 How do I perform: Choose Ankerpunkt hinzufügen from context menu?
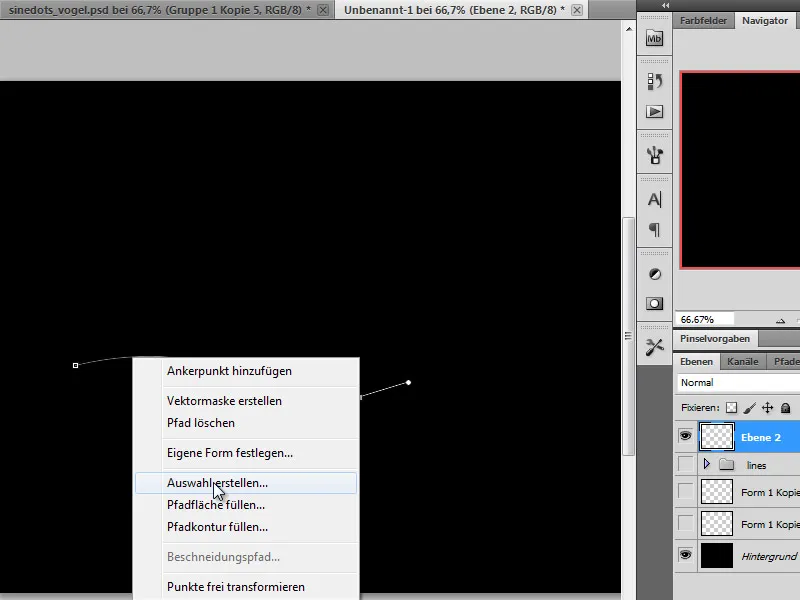tap(230, 371)
